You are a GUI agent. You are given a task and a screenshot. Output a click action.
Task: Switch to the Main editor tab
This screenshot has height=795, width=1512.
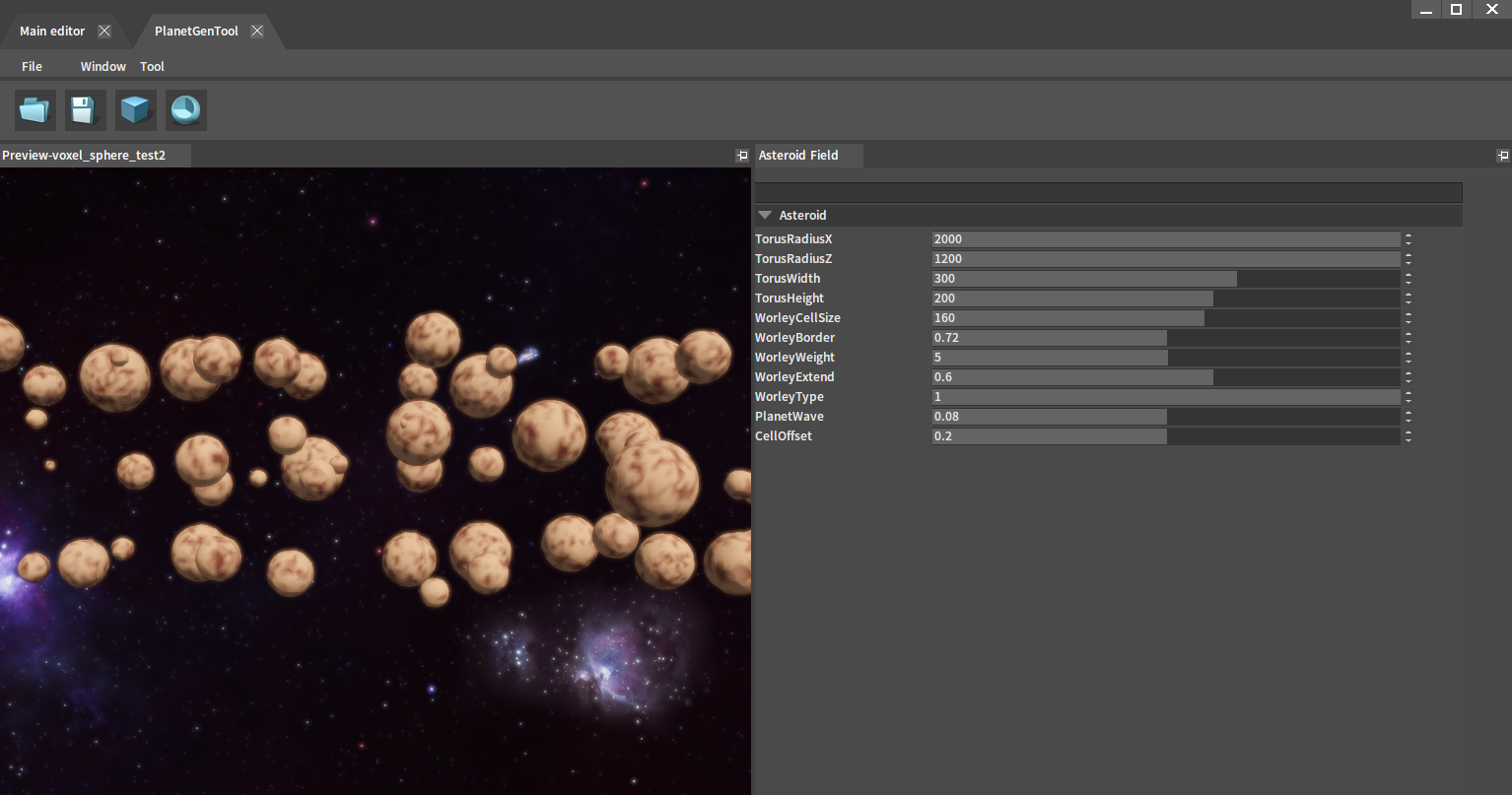[52, 32]
